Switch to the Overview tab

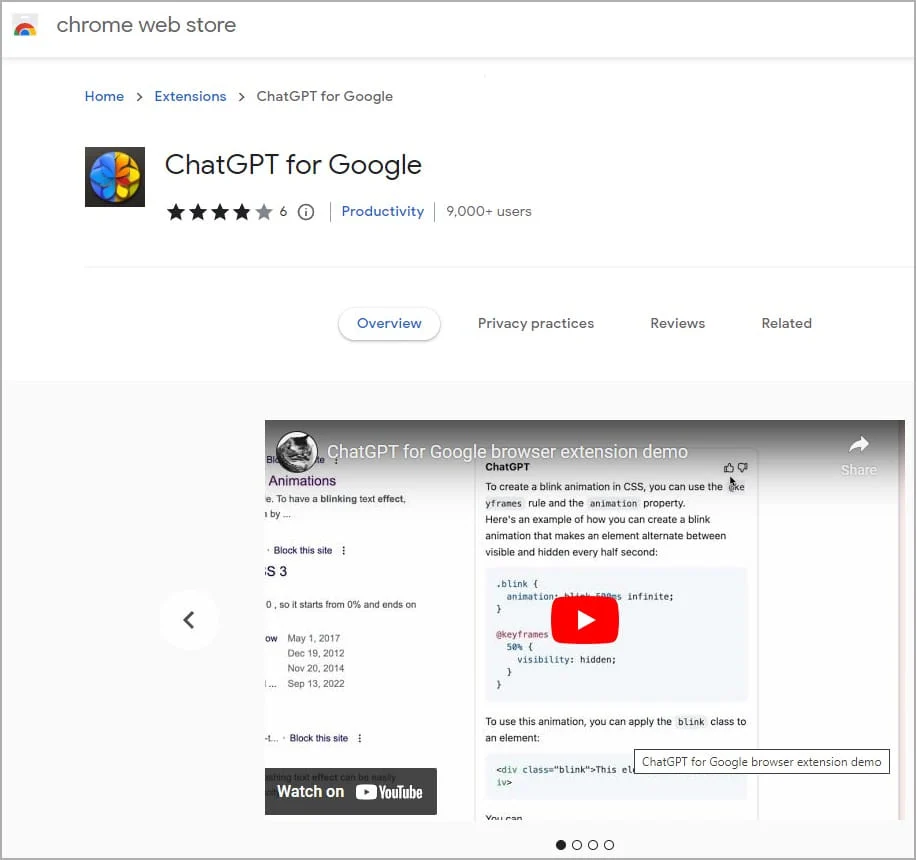[x=389, y=324]
